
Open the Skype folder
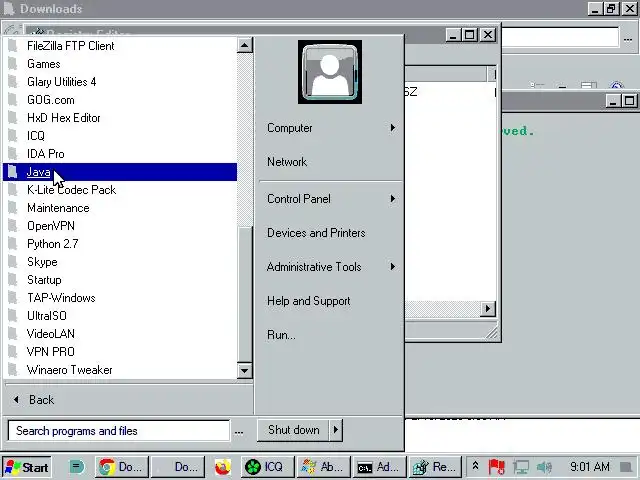coord(120,262)
